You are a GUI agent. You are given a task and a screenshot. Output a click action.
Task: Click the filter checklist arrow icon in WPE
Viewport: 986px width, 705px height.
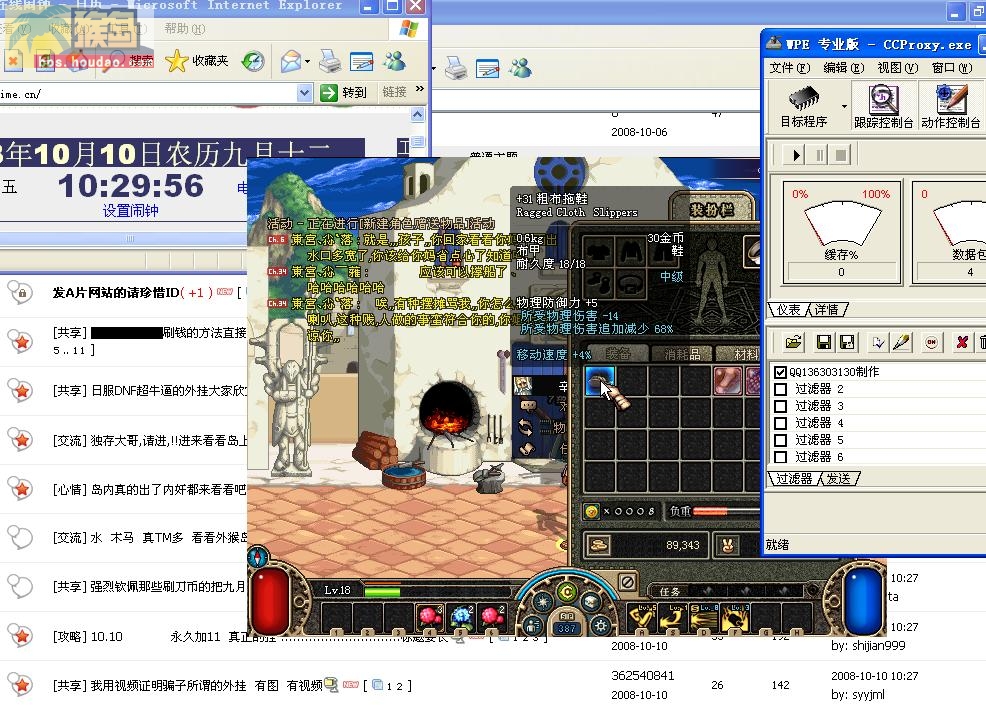(x=878, y=342)
